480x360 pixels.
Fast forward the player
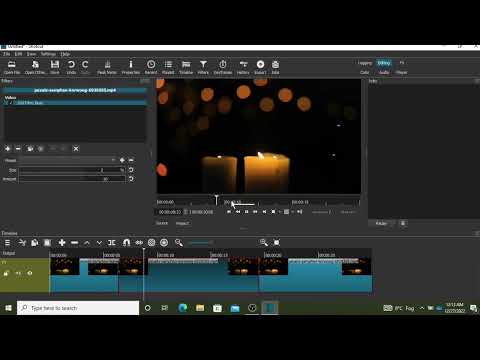click(x=255, y=212)
